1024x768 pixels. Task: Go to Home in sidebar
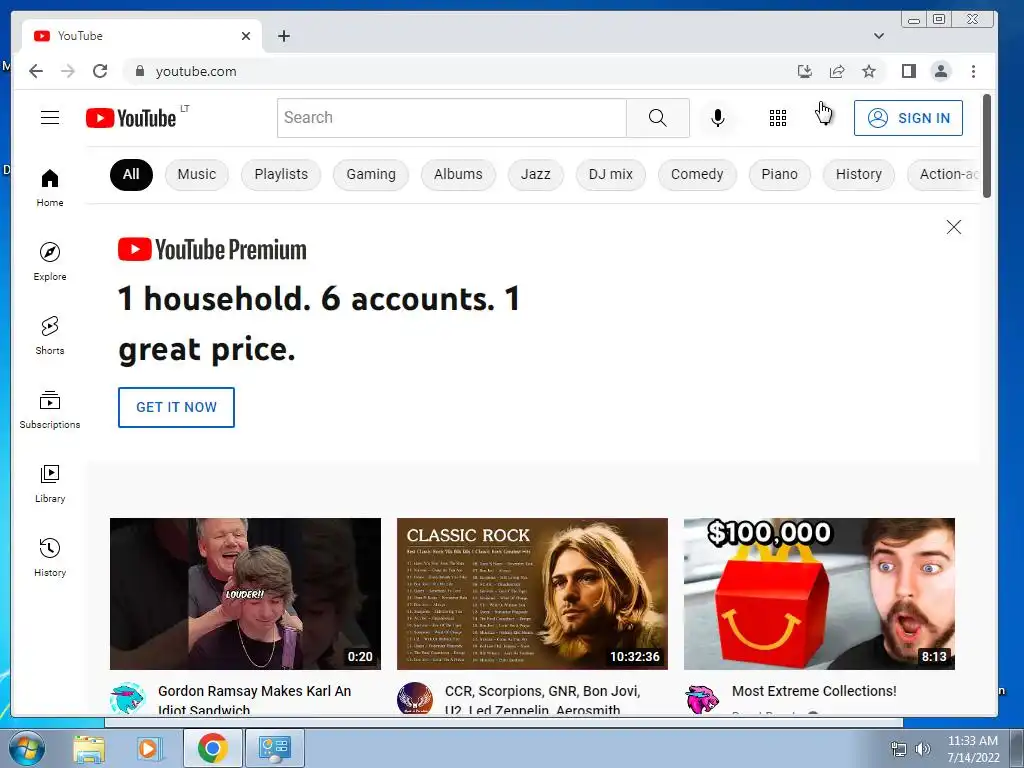pyautogui.click(x=50, y=188)
